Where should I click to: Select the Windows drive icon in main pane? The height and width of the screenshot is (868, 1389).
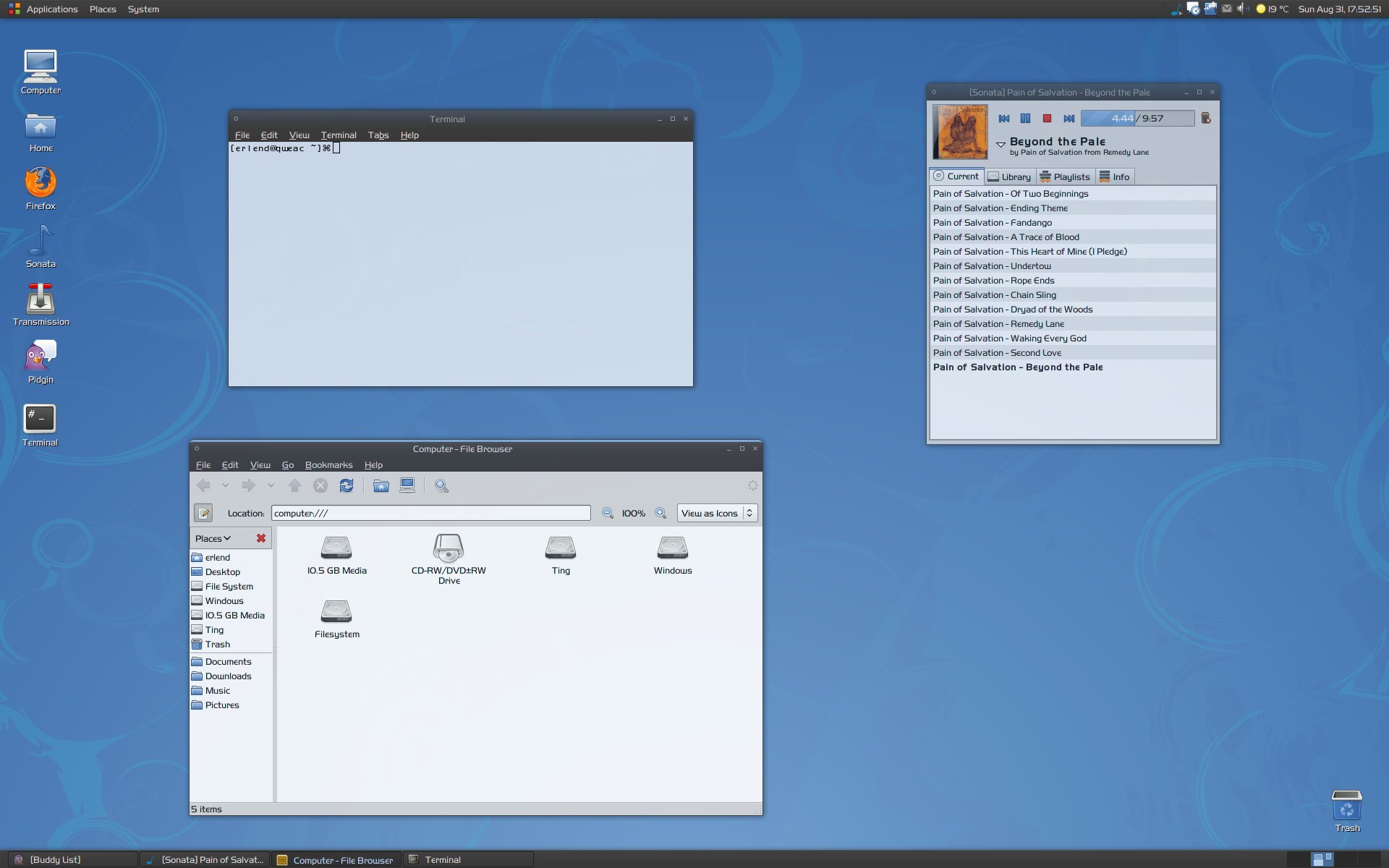coord(673,555)
